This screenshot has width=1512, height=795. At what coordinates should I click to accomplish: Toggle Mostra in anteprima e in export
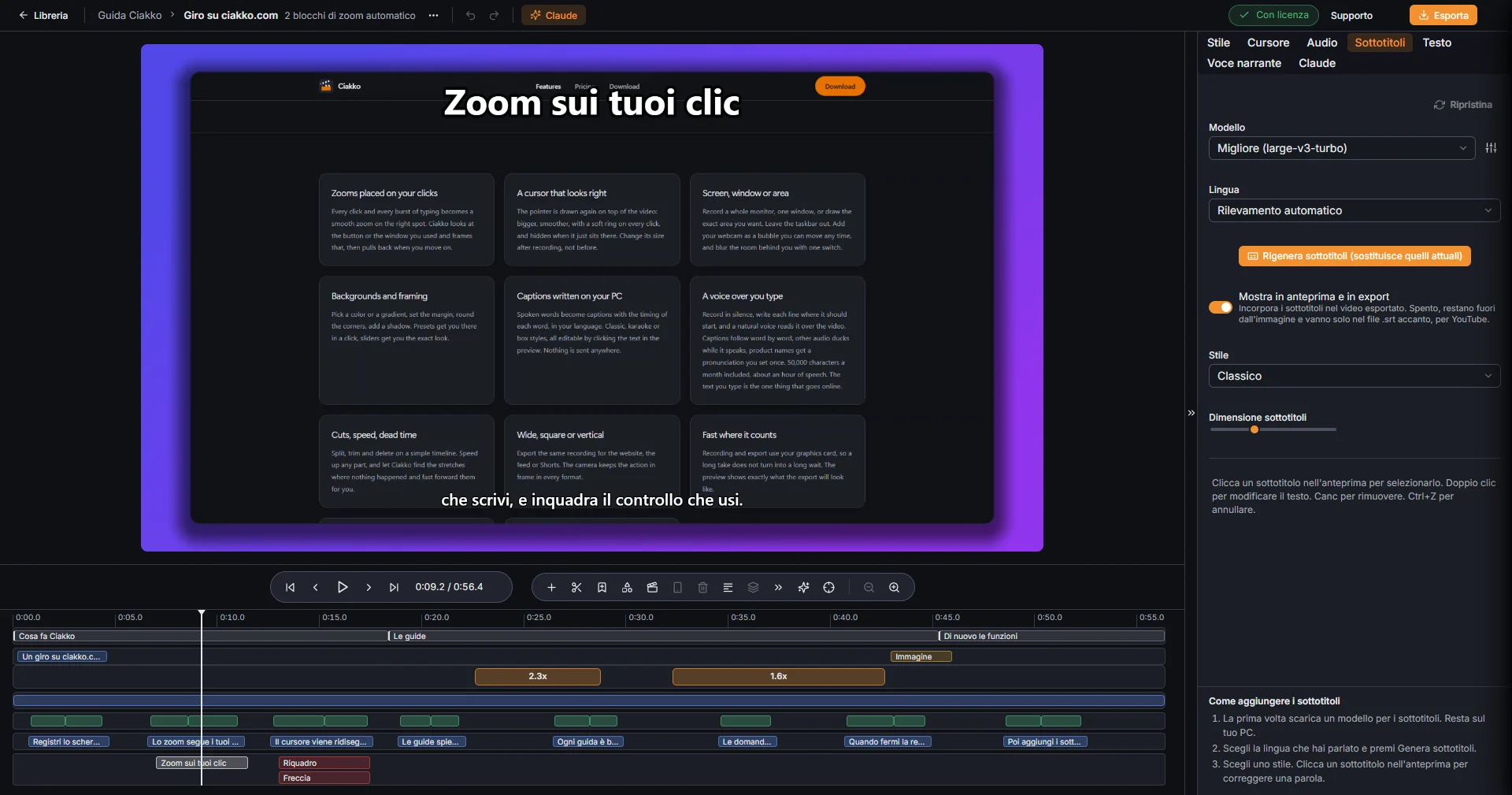coord(1221,307)
